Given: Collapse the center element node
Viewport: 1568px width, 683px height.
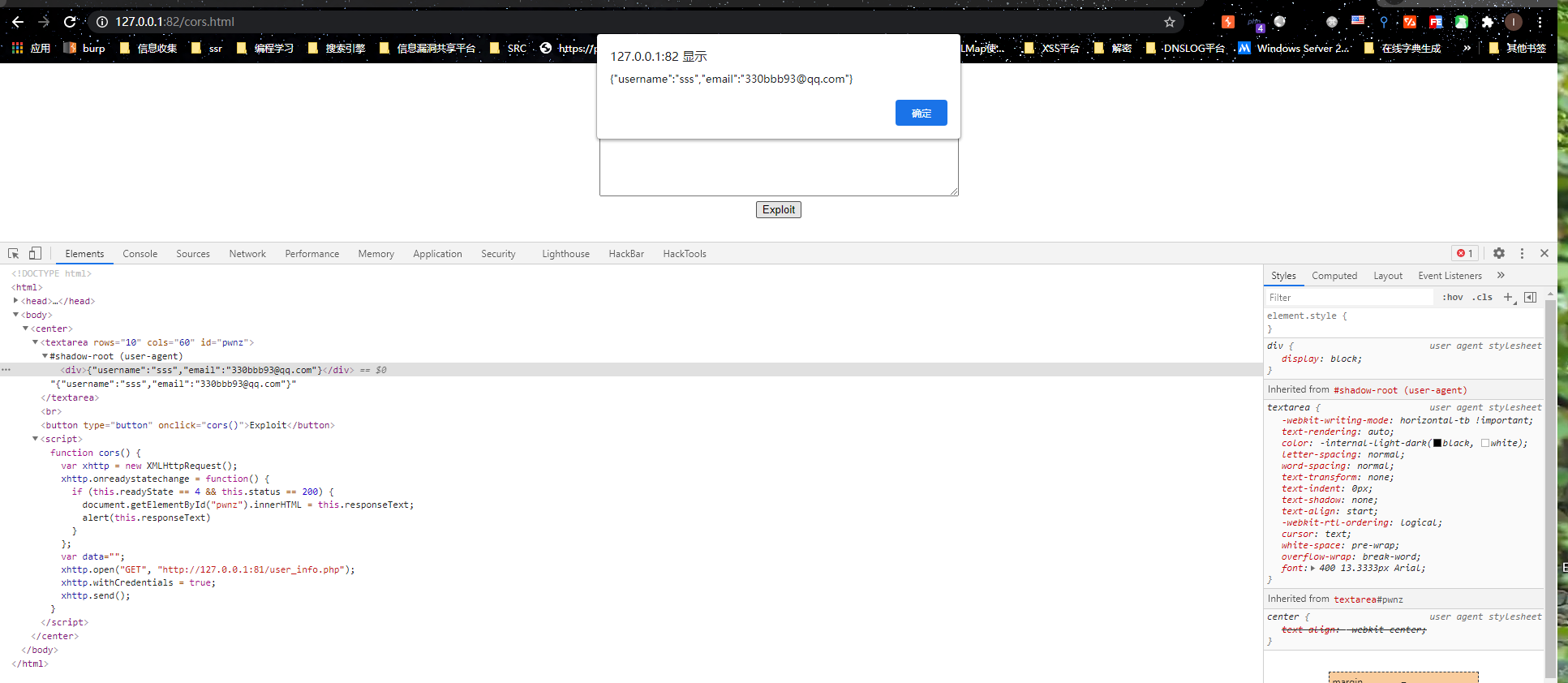Looking at the screenshot, I should click(x=25, y=329).
